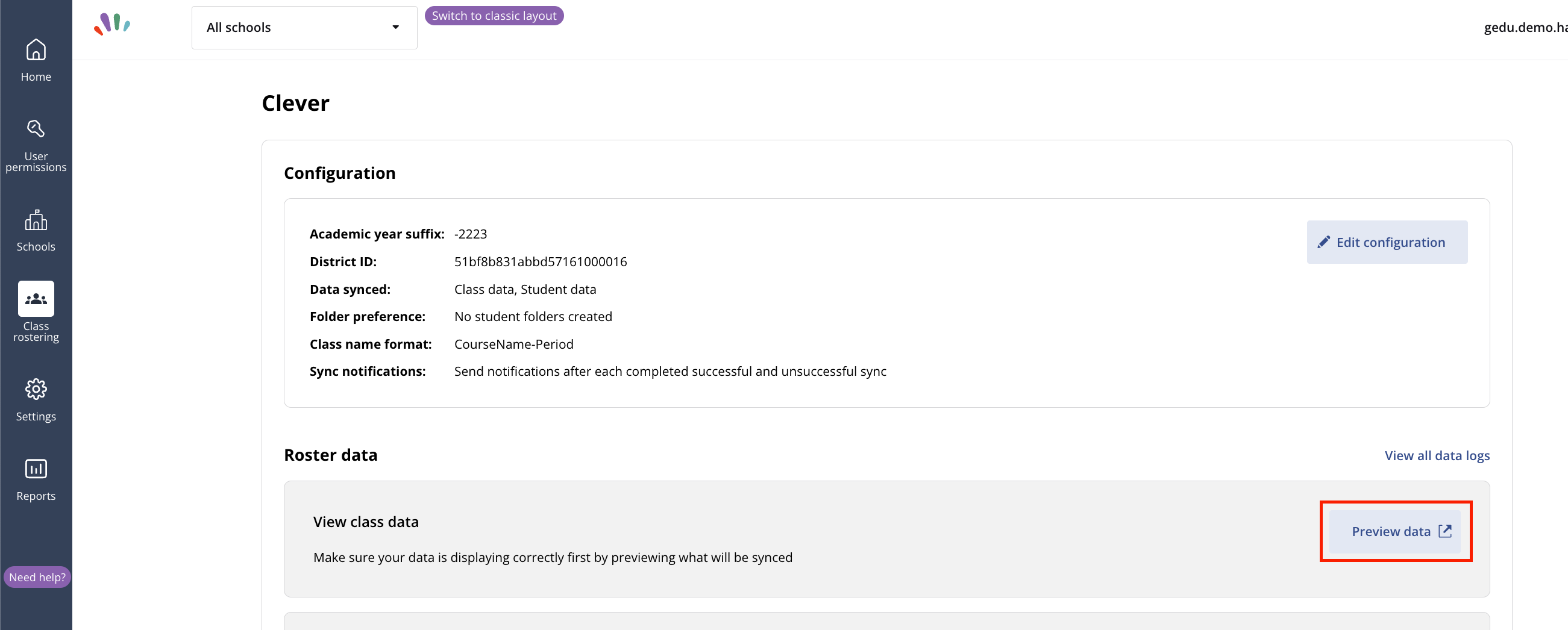Click the Reports label in sidebar
This screenshot has height=630, width=1568.
[36, 496]
